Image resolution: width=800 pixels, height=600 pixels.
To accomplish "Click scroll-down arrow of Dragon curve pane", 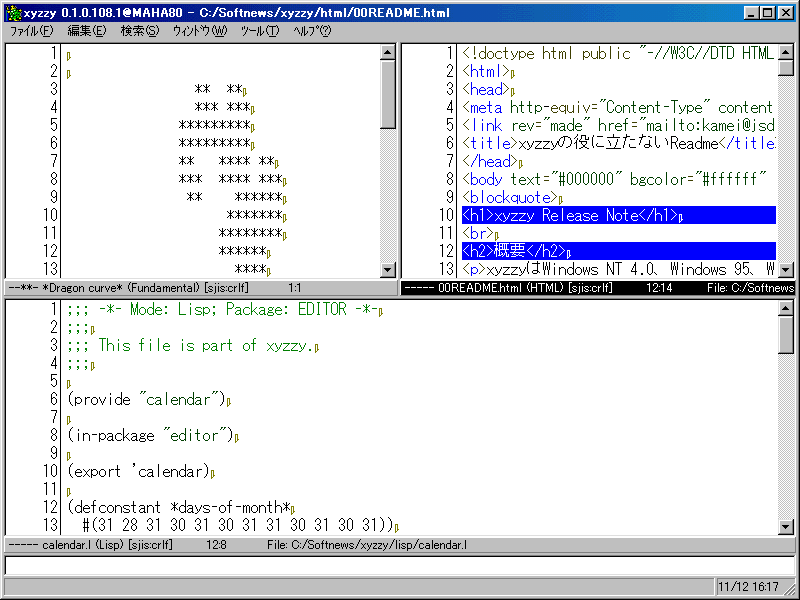I will pyautogui.click(x=388, y=269).
